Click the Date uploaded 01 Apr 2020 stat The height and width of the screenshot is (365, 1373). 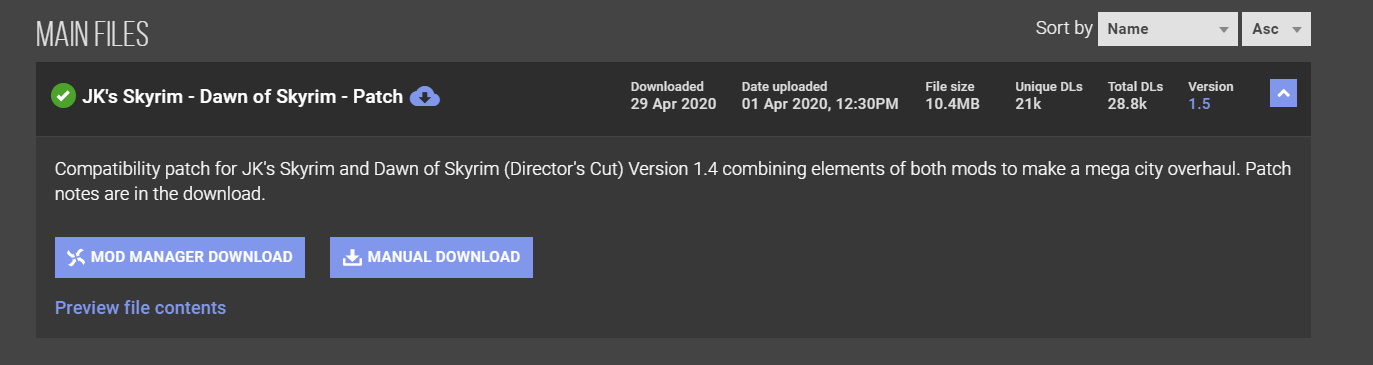[820, 95]
